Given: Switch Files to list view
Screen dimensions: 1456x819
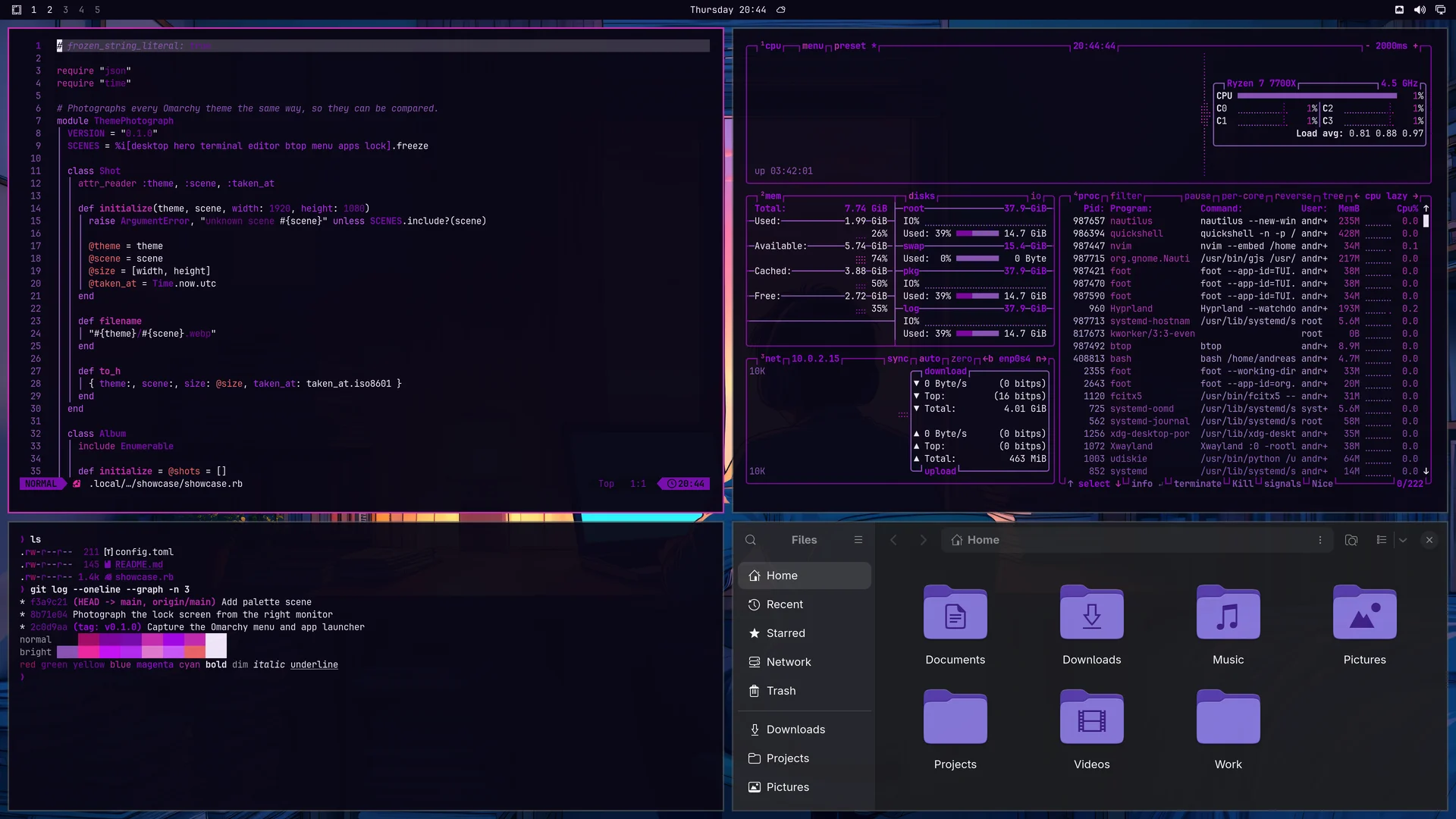Looking at the screenshot, I should point(1382,540).
